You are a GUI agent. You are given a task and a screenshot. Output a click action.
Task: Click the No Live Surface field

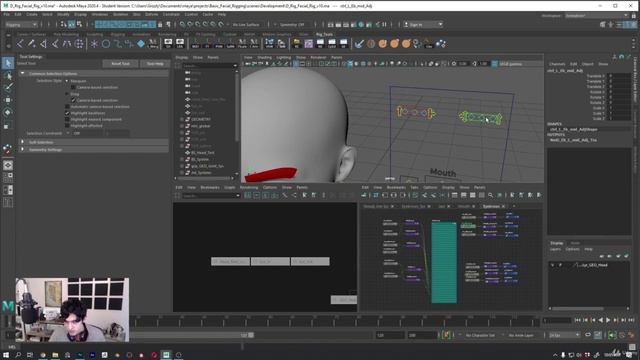[246, 24]
